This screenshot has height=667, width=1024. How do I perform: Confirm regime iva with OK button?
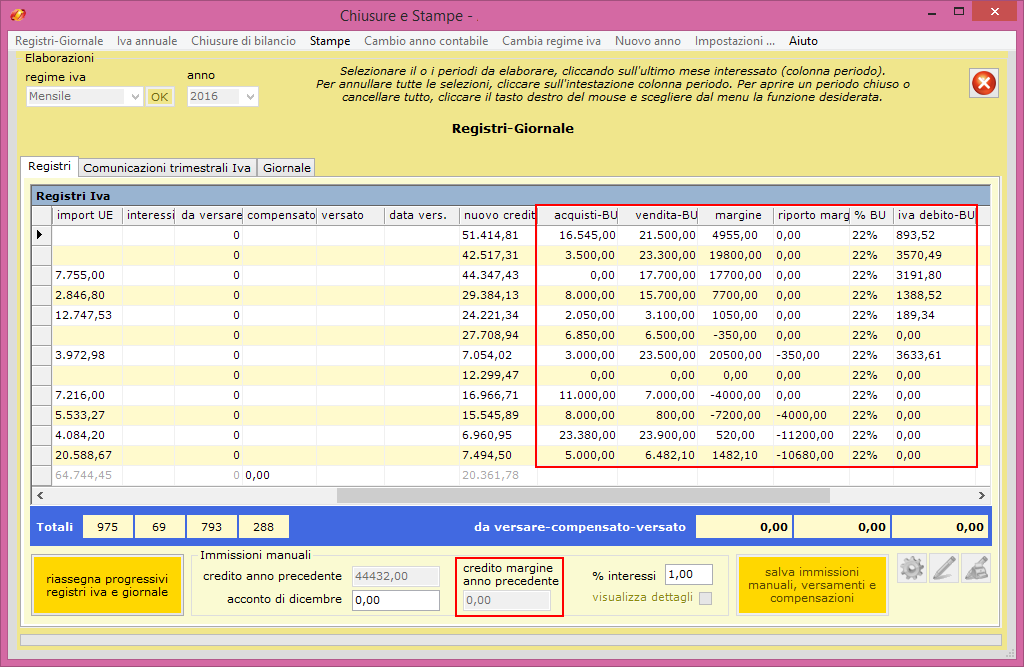click(x=160, y=97)
